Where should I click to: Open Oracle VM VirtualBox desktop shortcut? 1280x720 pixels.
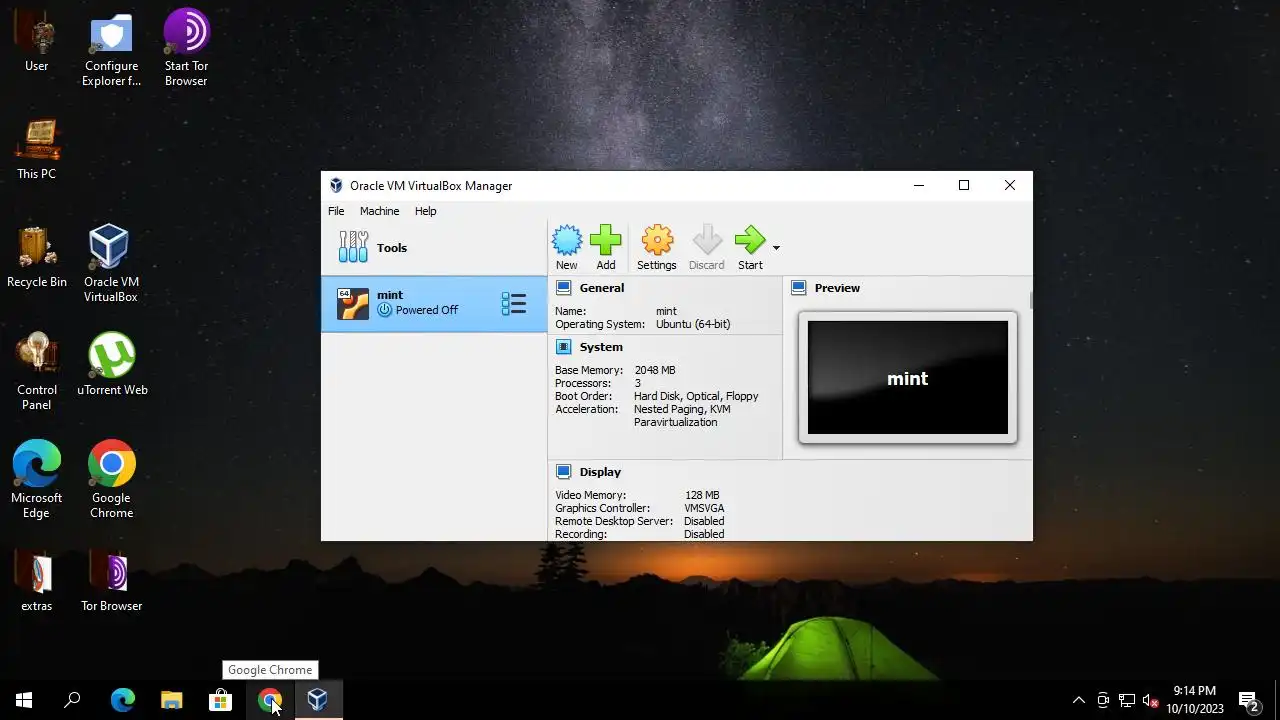tap(111, 264)
